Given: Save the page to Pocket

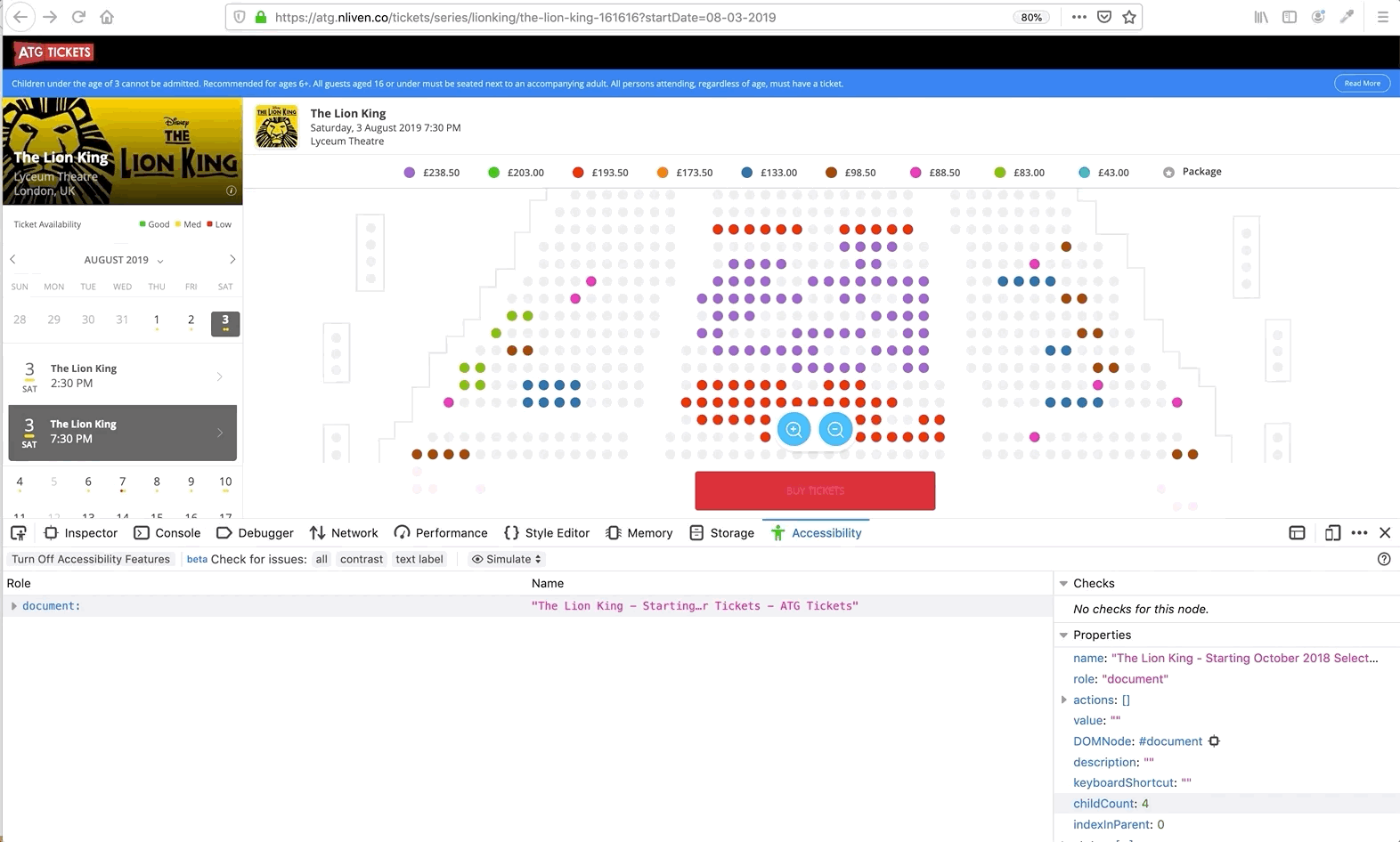Looking at the screenshot, I should pyautogui.click(x=1104, y=17).
